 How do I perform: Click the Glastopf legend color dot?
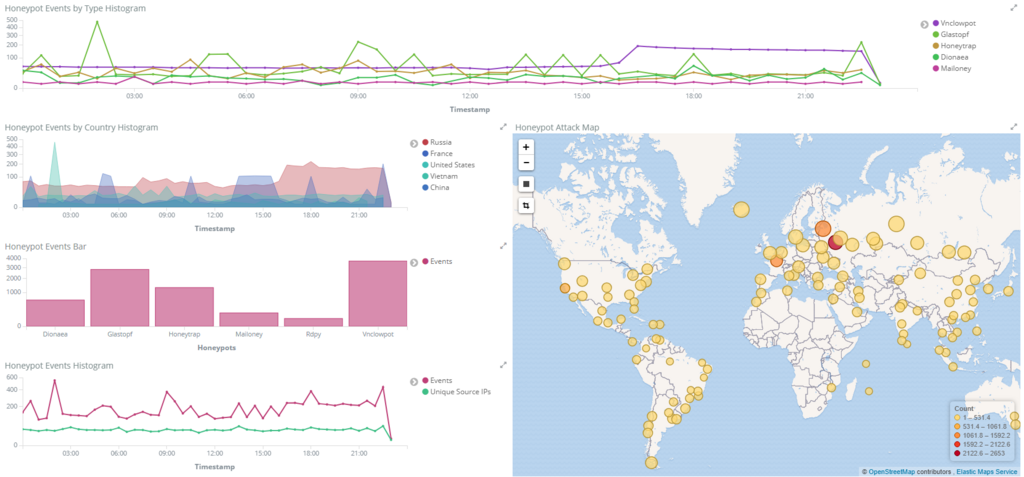pos(936,35)
